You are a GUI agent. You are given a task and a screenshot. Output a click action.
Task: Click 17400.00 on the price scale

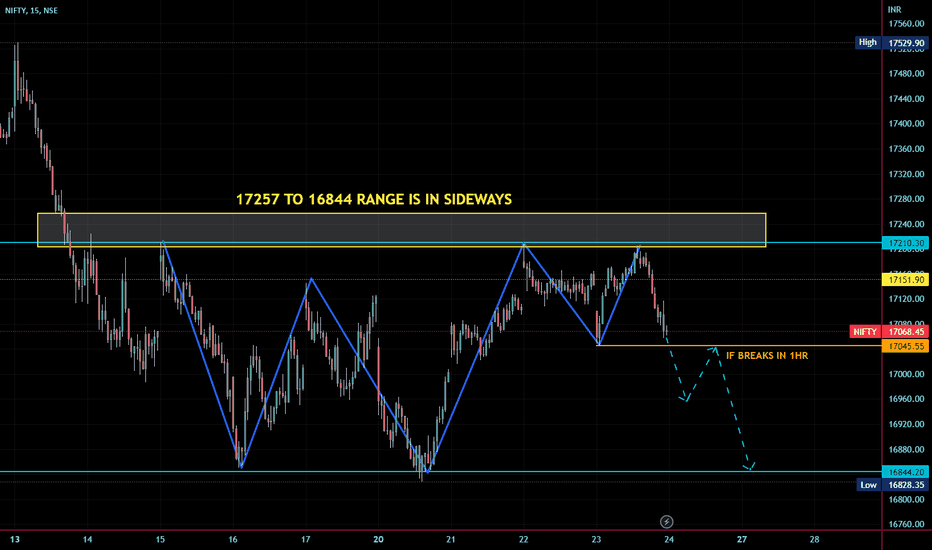point(906,124)
